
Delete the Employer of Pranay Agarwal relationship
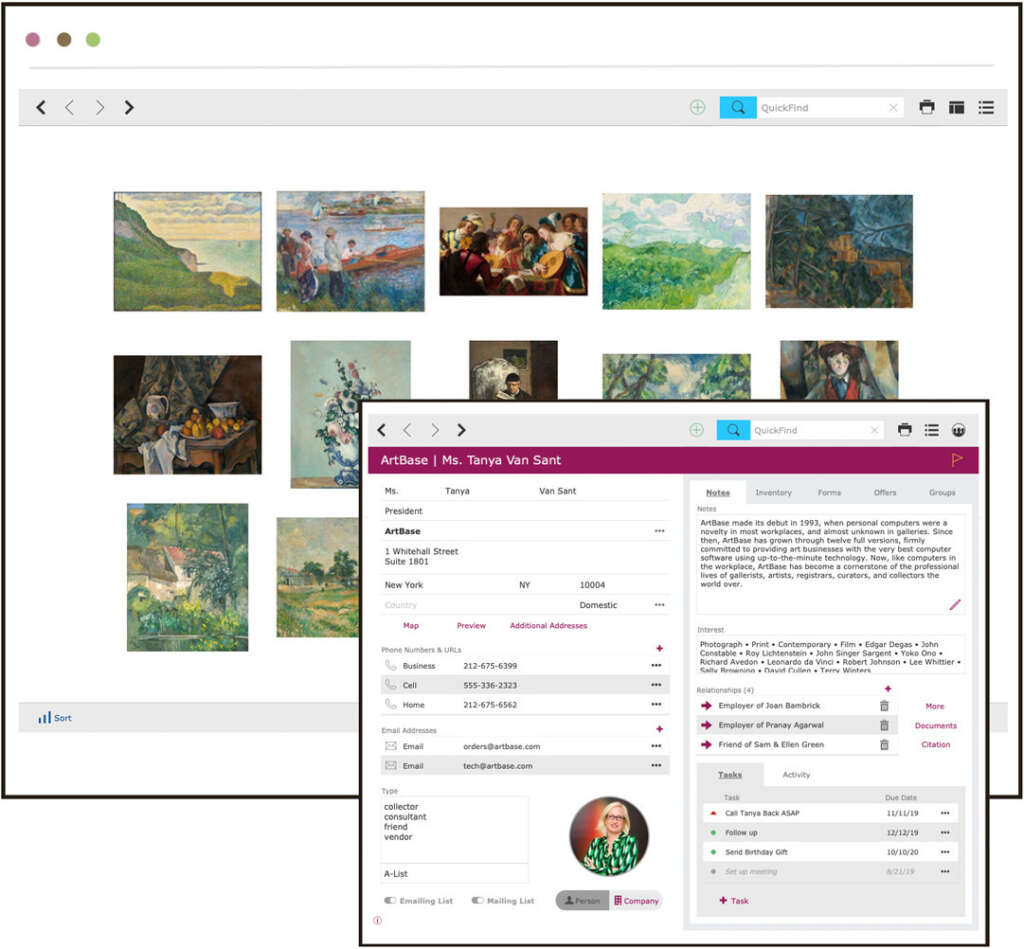pyautogui.click(x=884, y=726)
